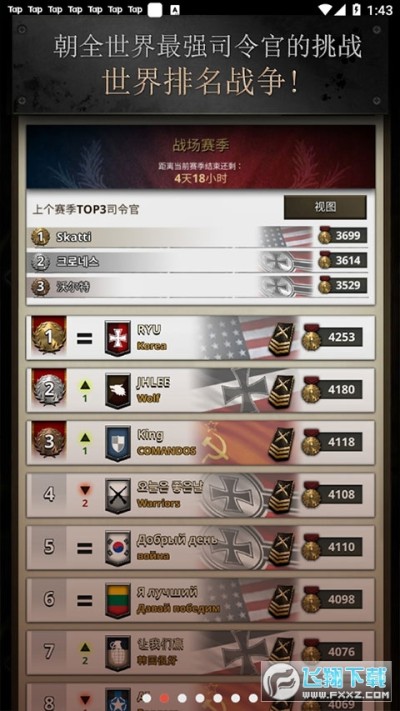Viewport: 400px width, 711px height.
Task: Tap the battery icon in status bar
Action: [357, 9]
